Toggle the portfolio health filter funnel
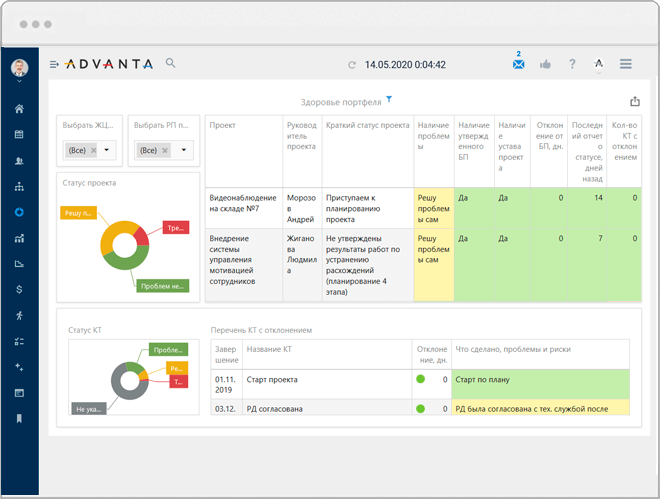 pos(389,99)
